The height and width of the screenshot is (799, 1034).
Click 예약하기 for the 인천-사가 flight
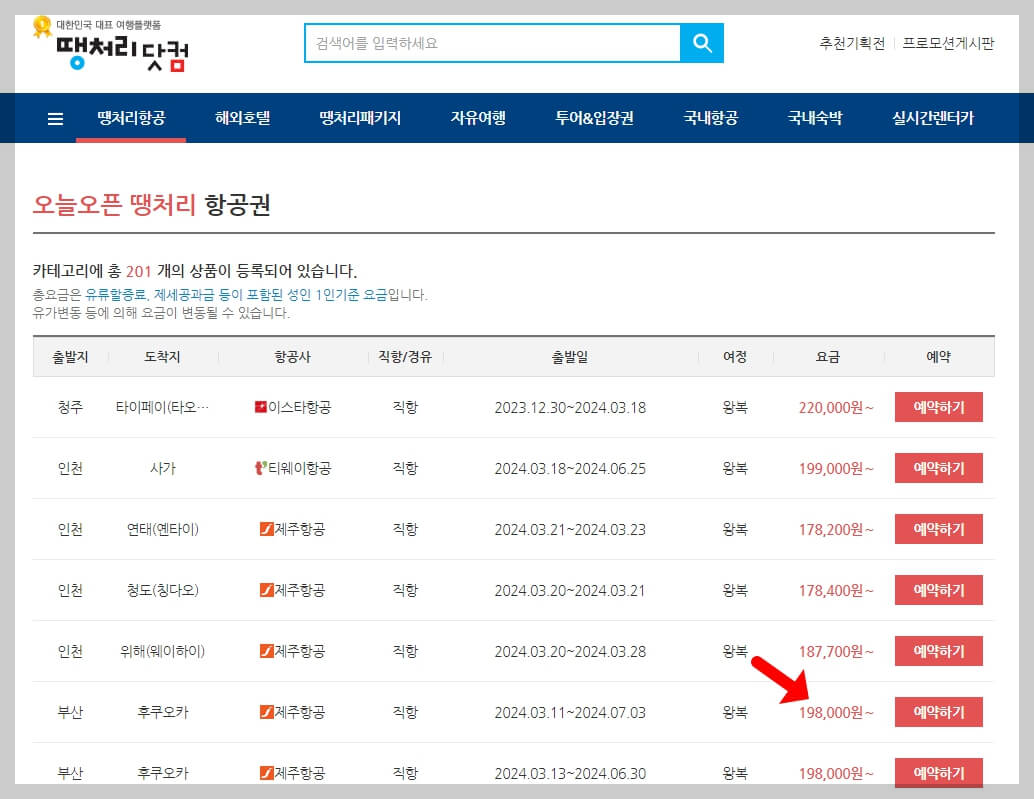[938, 468]
